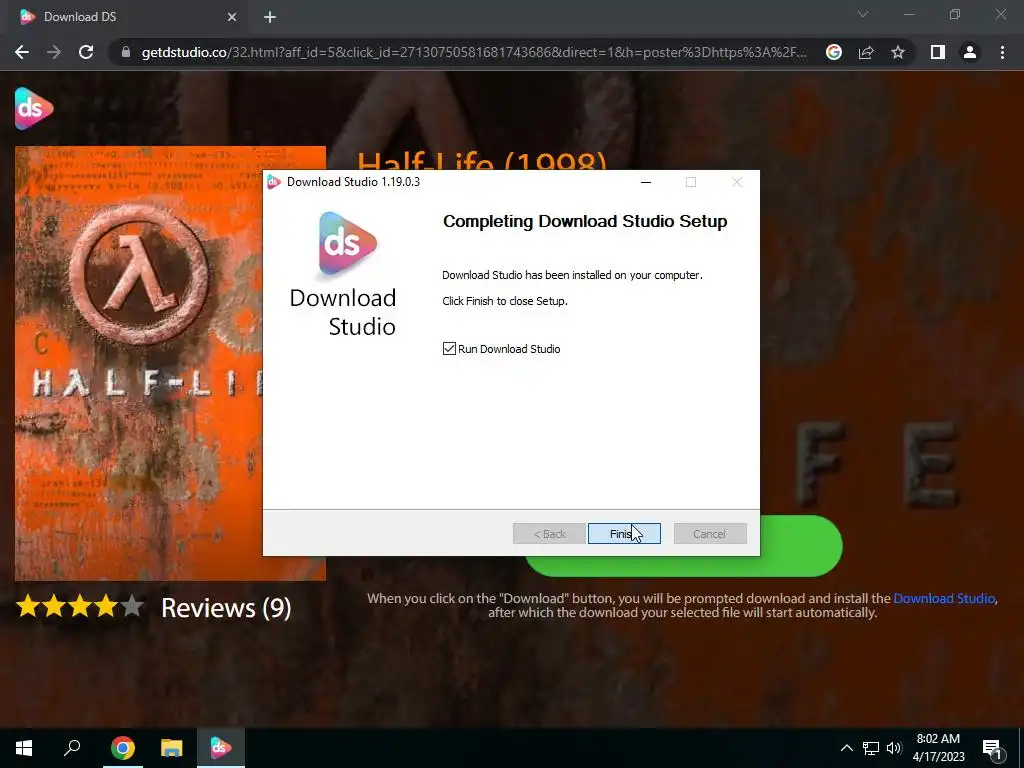Click the green download button on the page

[x=801, y=546]
